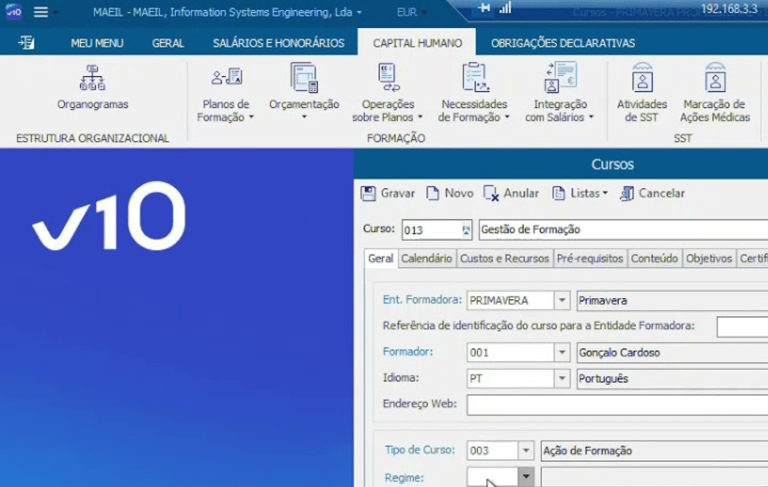Viewport: 768px width, 487px height.
Task: Click the pin icon in the remote bar
Action: click(x=484, y=8)
